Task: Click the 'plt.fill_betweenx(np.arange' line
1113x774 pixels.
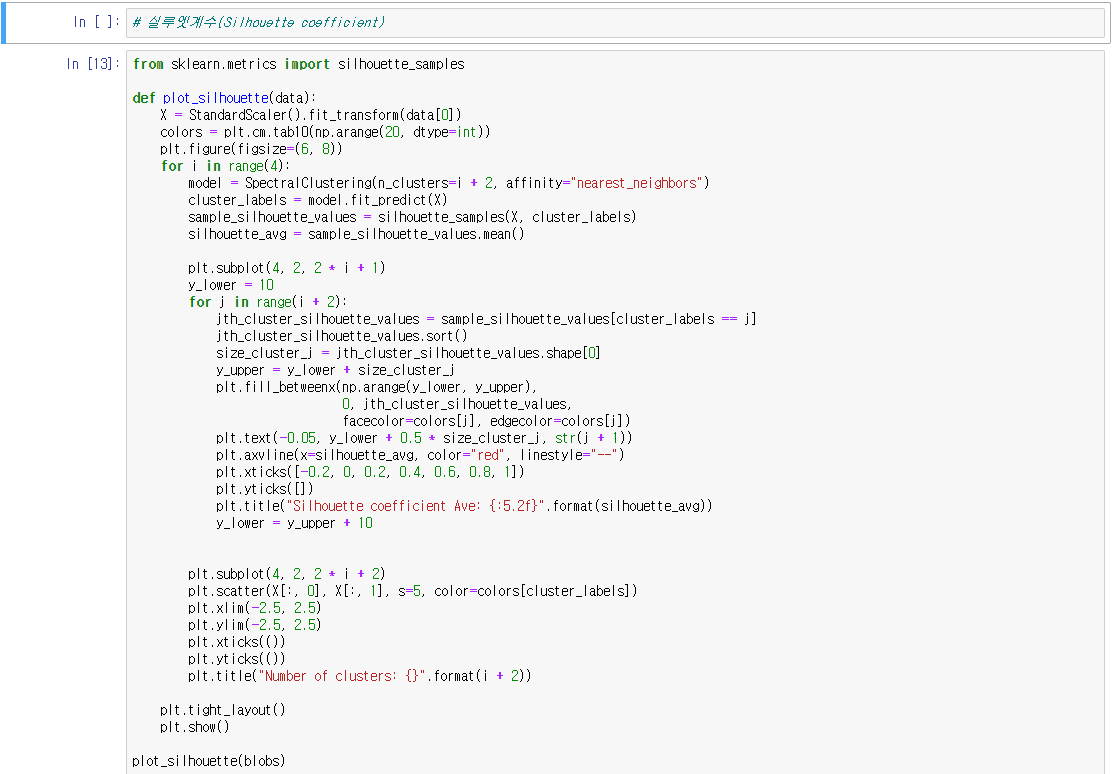Action: (377, 388)
